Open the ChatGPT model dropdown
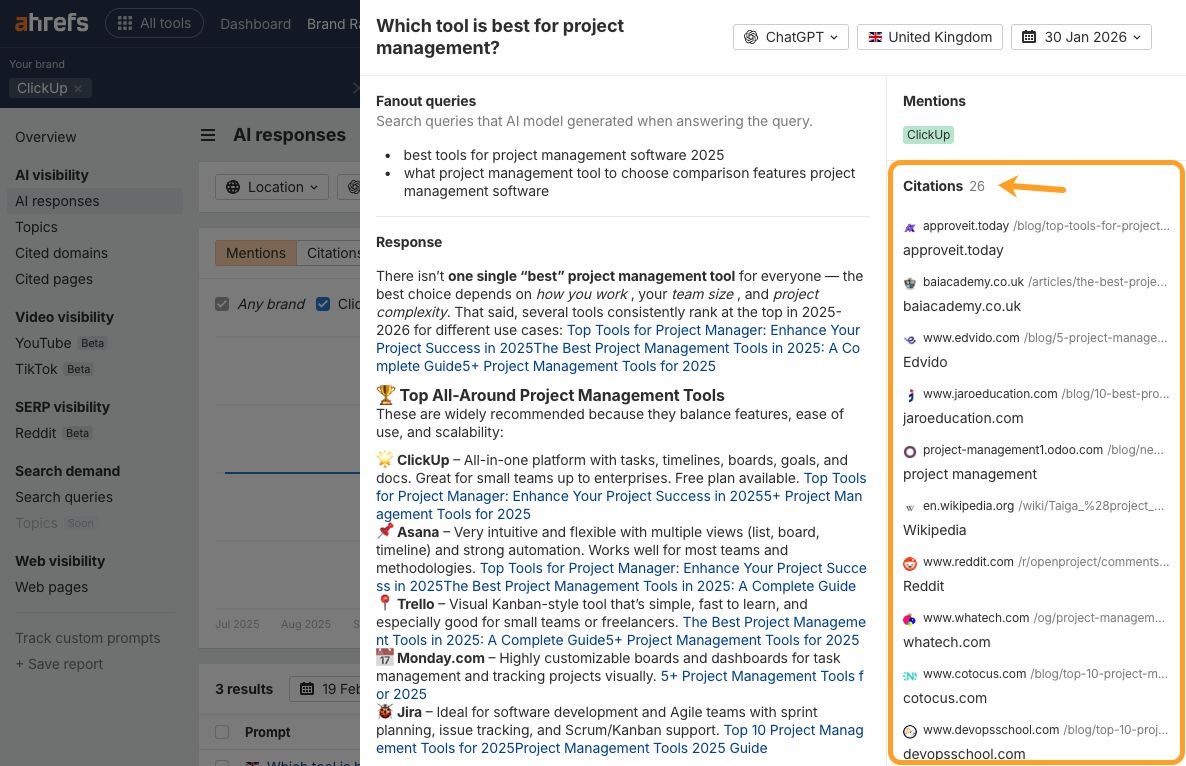Image resolution: width=1186 pixels, height=766 pixels. tap(791, 37)
